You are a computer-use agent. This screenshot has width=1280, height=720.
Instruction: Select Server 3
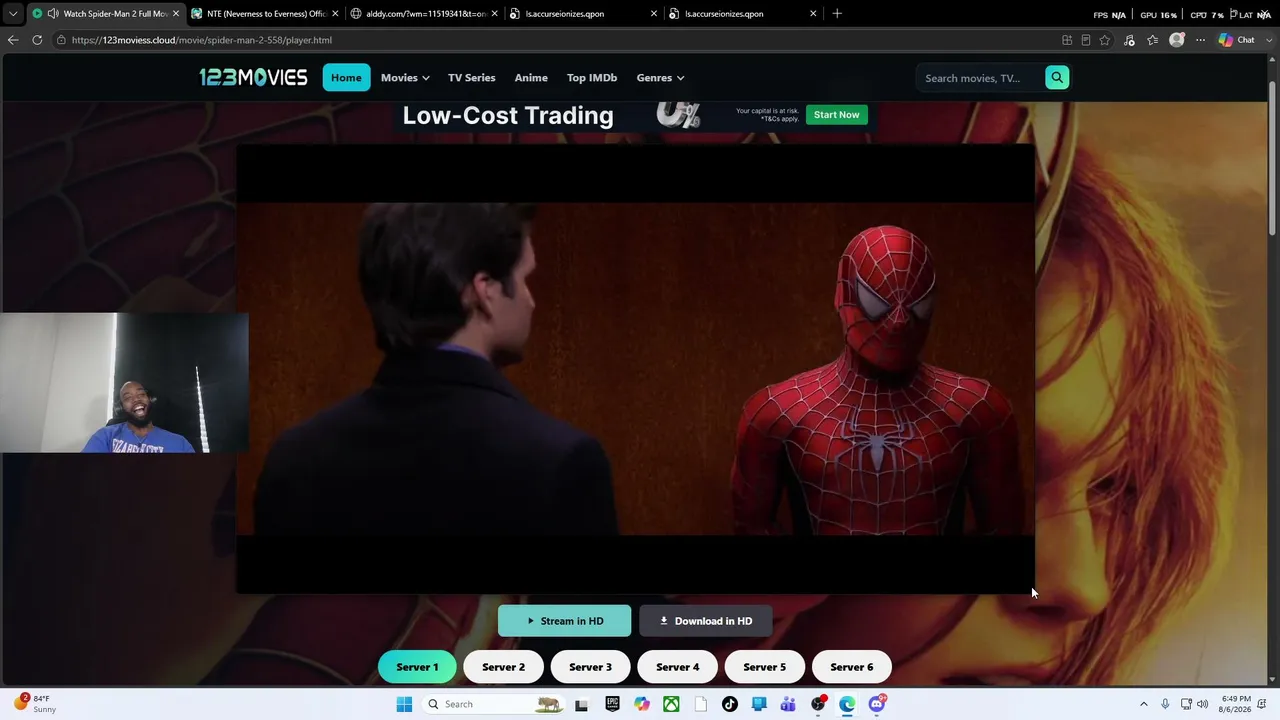click(590, 667)
